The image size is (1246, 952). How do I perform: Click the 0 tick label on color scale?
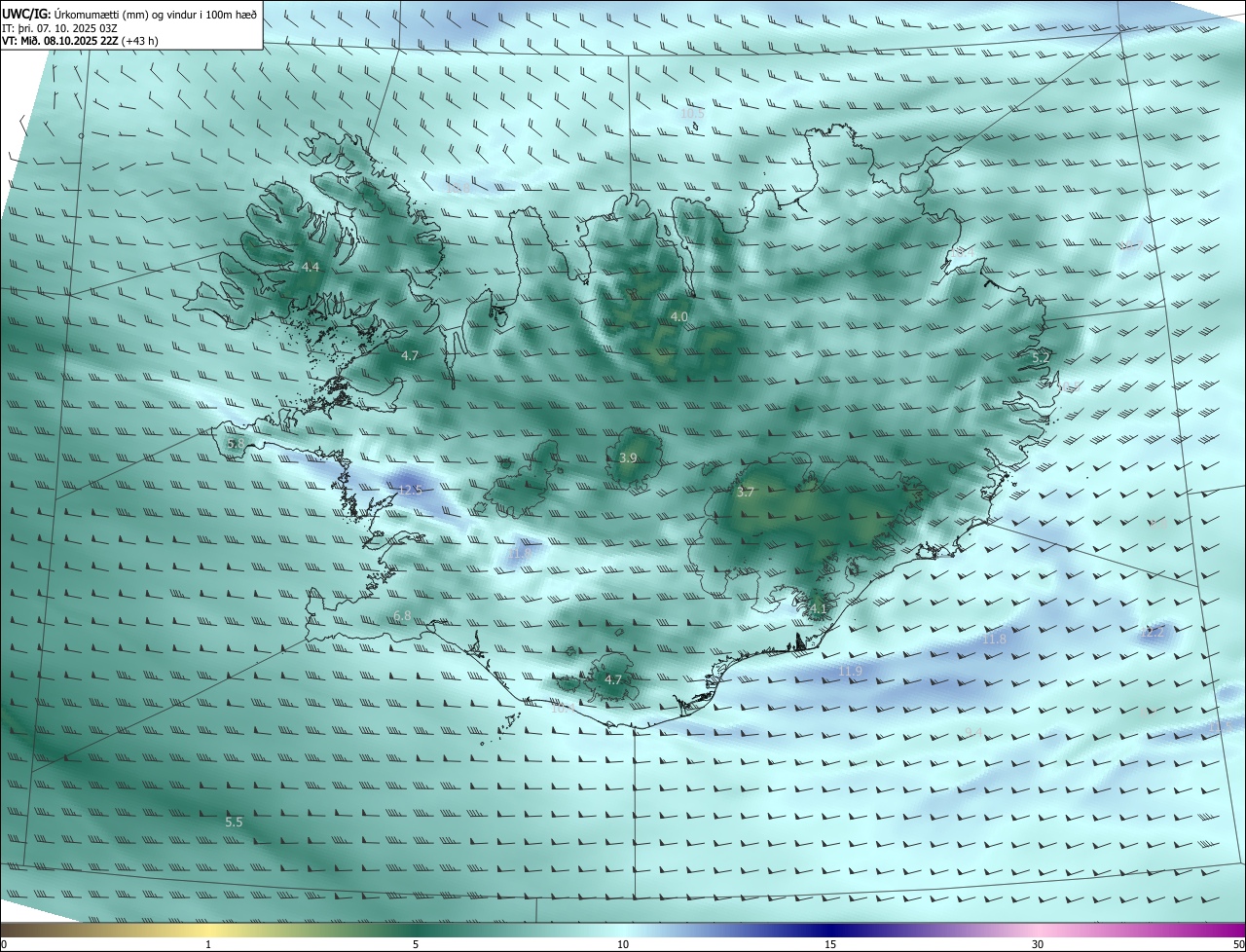click(x=4, y=944)
